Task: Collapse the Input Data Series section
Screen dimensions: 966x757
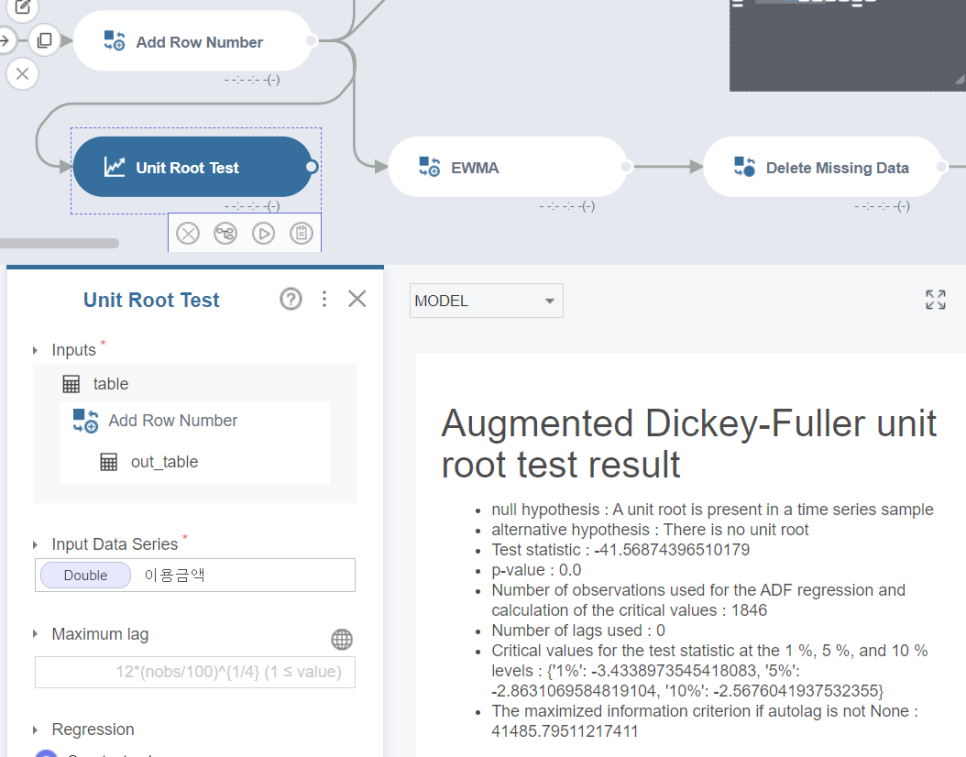Action: tap(35, 545)
